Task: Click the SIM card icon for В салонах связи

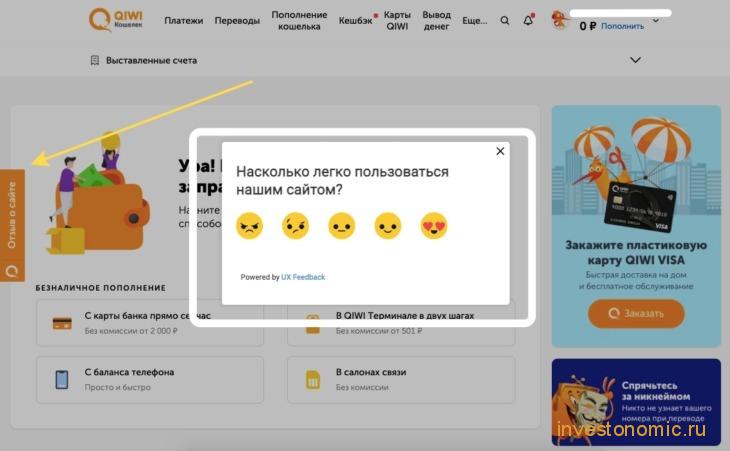Action: click(313, 379)
